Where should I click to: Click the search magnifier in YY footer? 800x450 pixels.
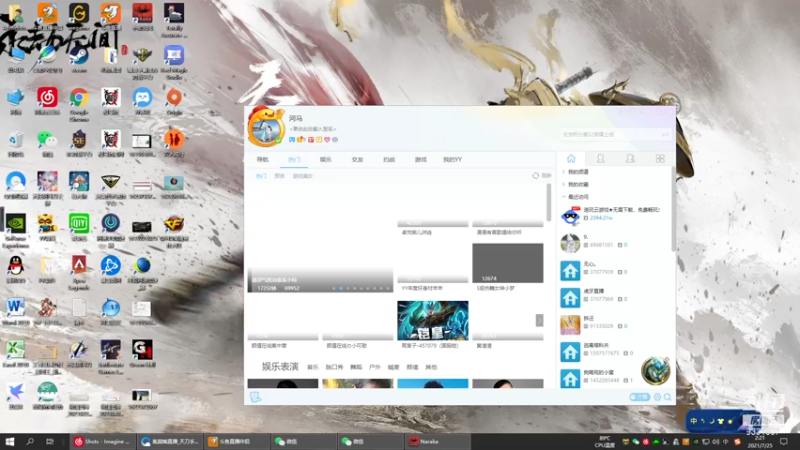point(667,397)
